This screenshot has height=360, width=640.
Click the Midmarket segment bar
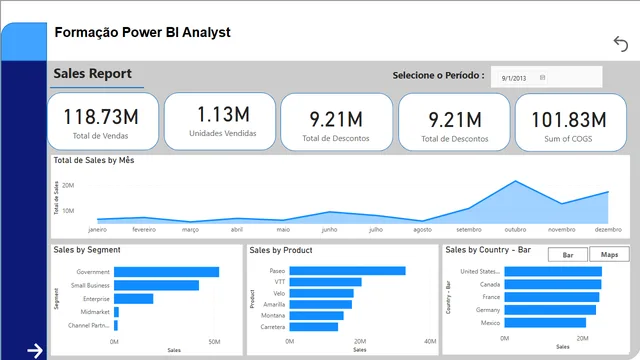[x=116, y=312]
